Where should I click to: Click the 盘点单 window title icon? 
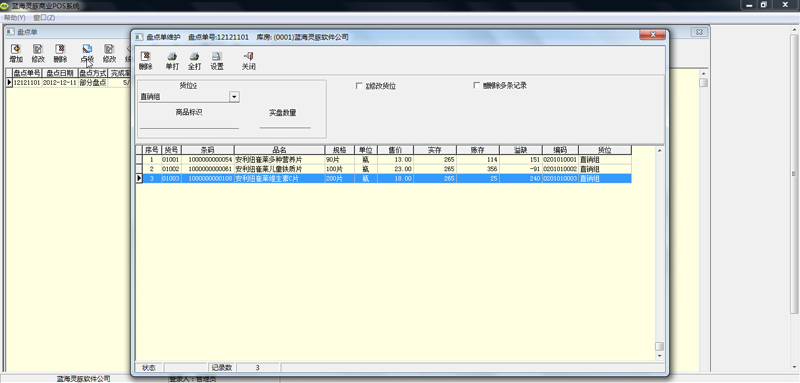[10, 32]
